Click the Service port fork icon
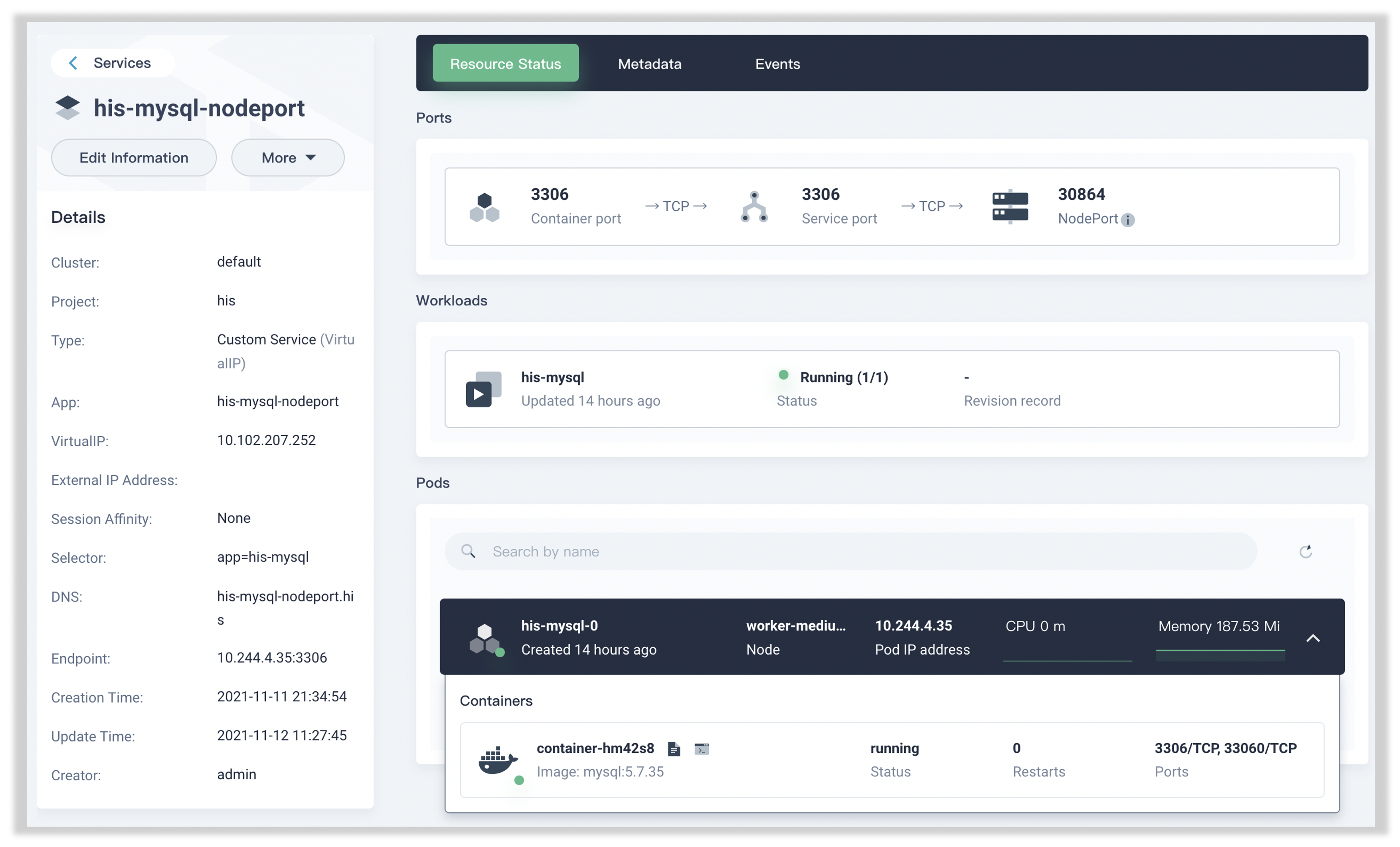The height and width of the screenshot is (847, 1400). 754,206
